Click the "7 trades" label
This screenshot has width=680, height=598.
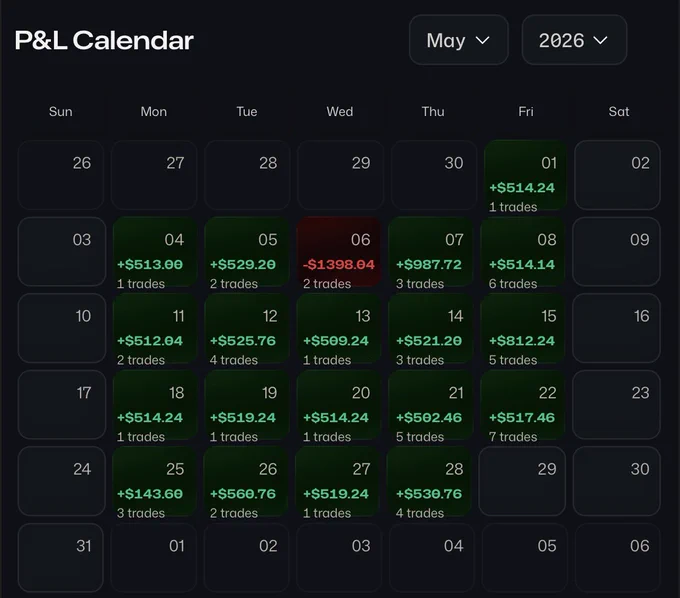(x=513, y=437)
